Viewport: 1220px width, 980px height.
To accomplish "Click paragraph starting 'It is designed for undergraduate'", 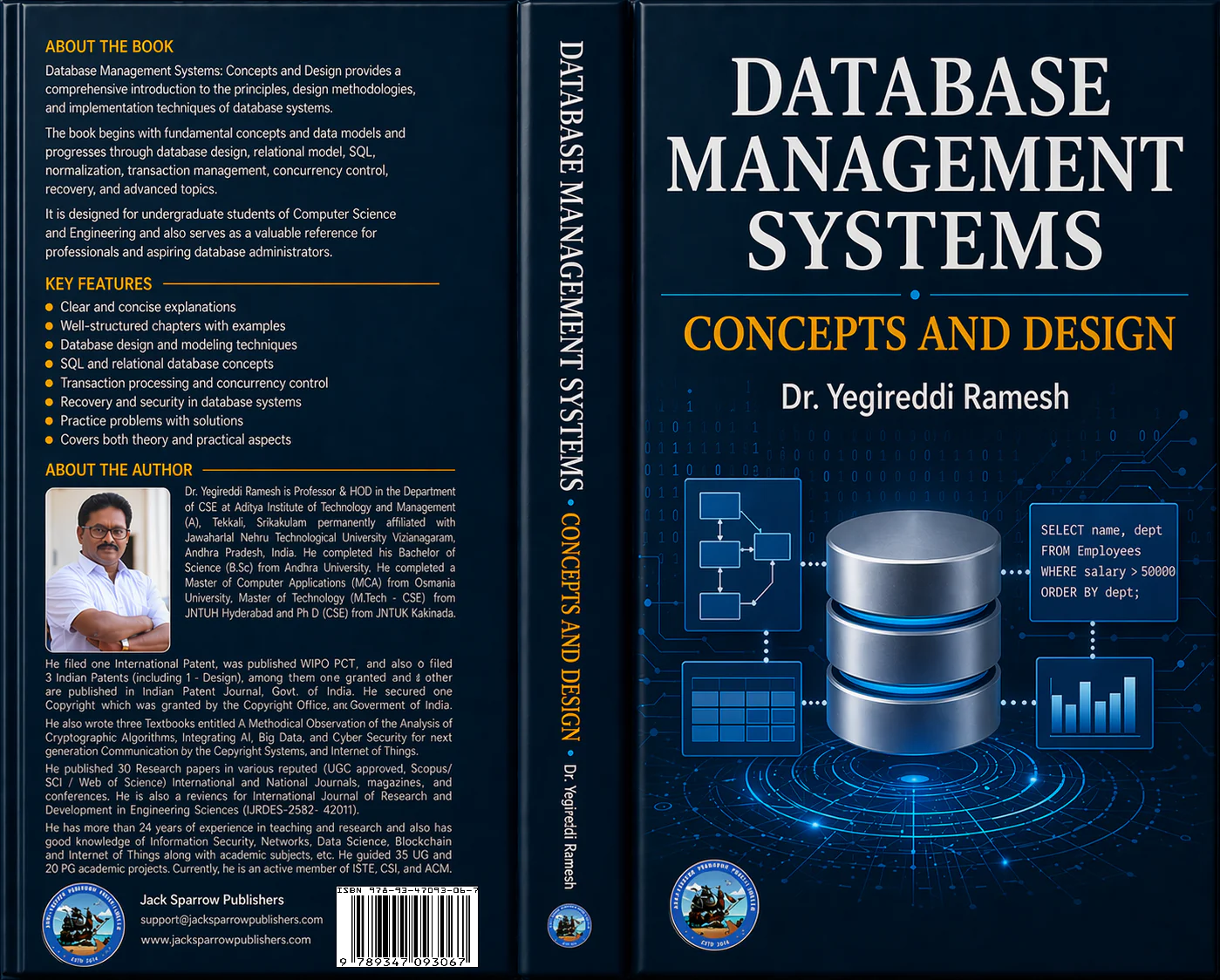I will pyautogui.click(x=221, y=233).
